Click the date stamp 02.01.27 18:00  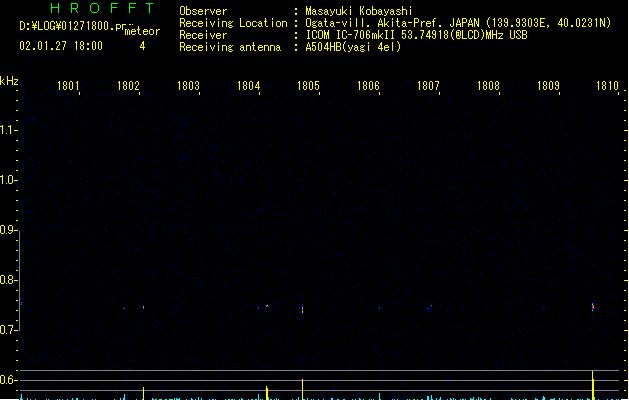[61, 46]
